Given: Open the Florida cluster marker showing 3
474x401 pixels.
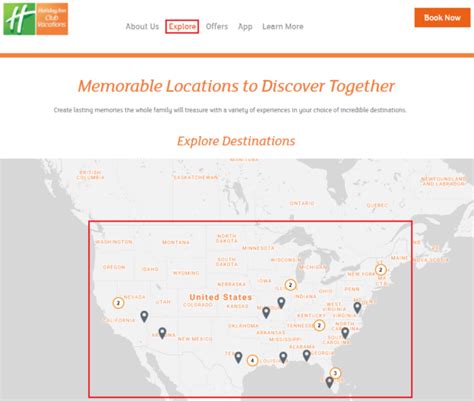Looking at the screenshot, I should 335,373.
